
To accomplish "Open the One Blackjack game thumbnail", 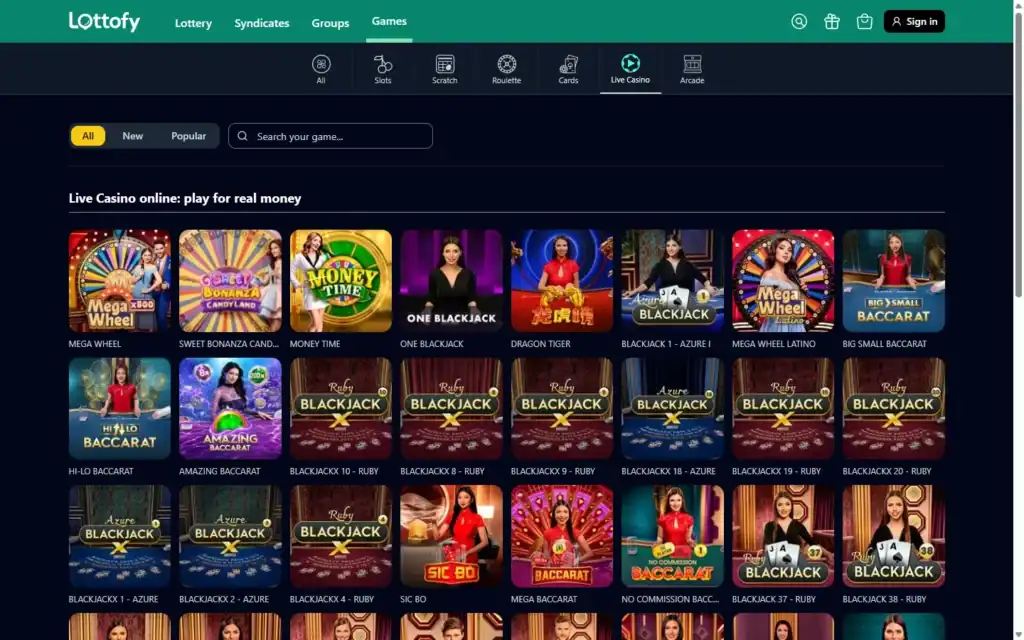I will pos(451,281).
